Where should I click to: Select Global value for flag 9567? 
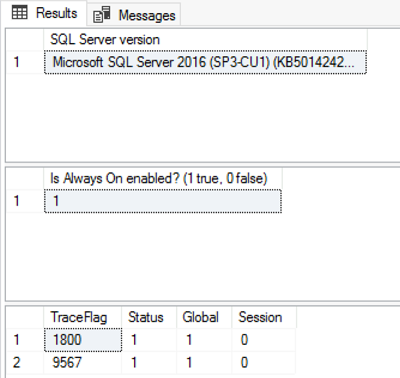204,363
